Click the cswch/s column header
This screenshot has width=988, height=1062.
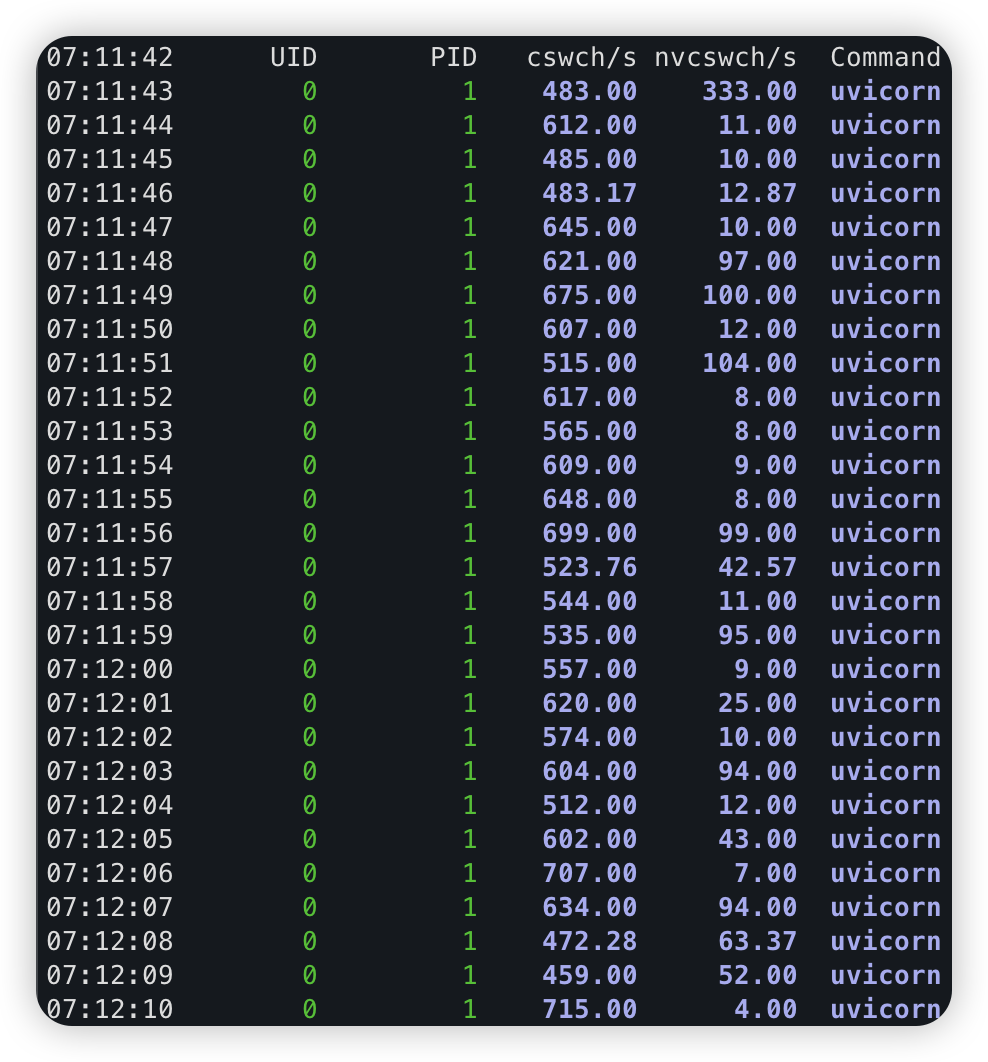[582, 58]
